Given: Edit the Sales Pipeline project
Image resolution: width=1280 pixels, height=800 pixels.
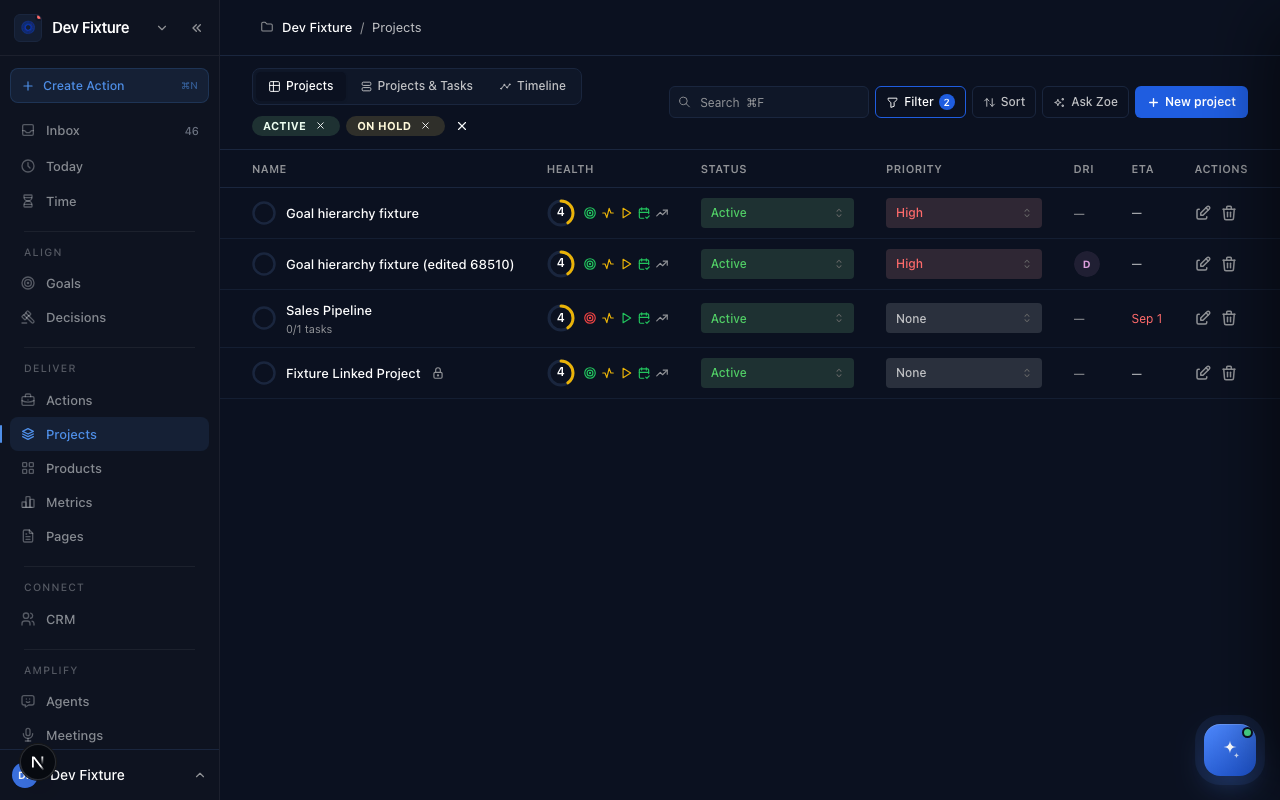Looking at the screenshot, I should coord(1203,318).
